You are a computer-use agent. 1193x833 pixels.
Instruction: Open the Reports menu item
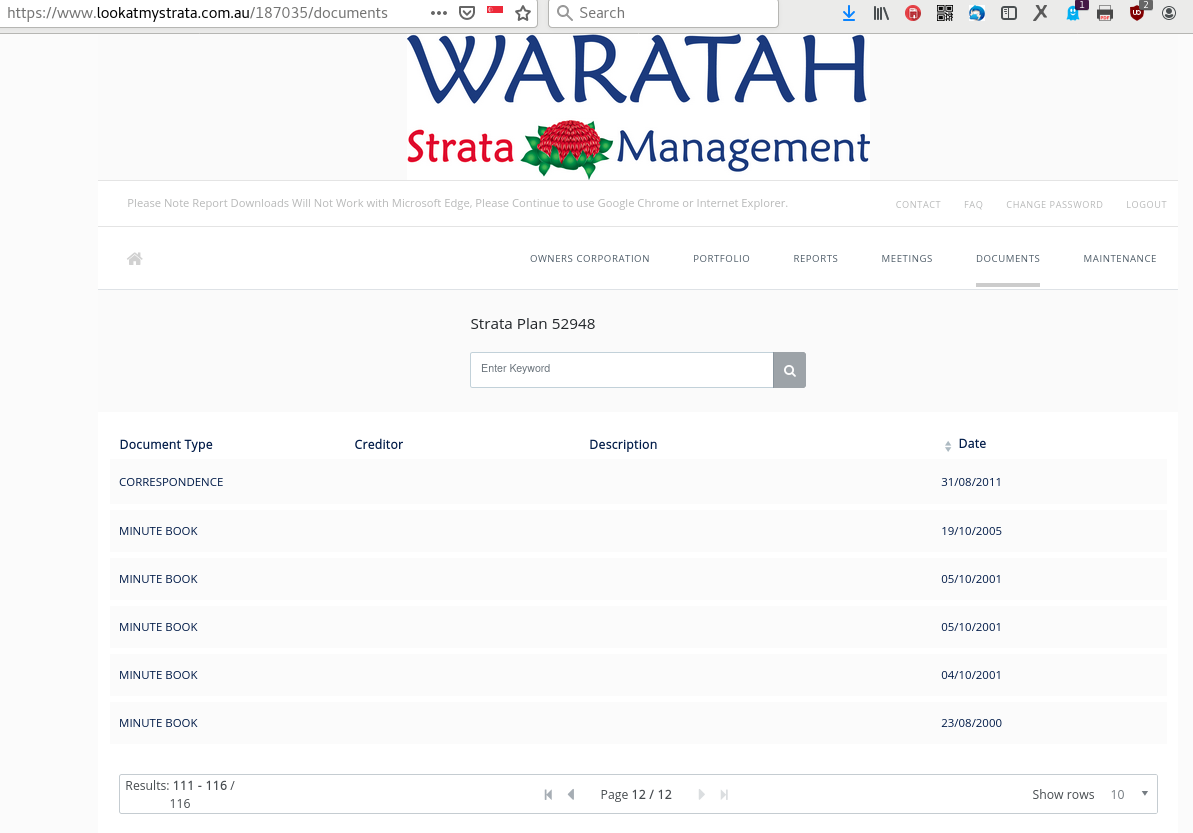point(816,259)
